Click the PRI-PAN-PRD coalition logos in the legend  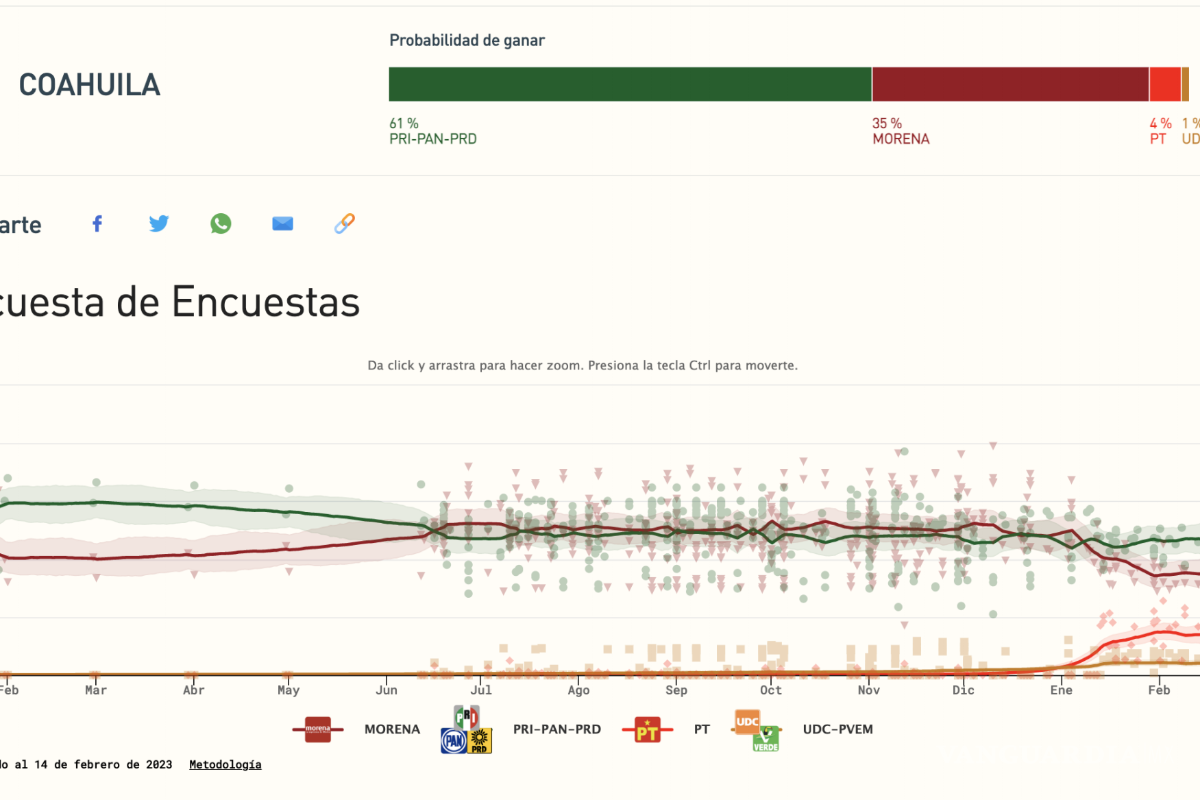[466, 729]
